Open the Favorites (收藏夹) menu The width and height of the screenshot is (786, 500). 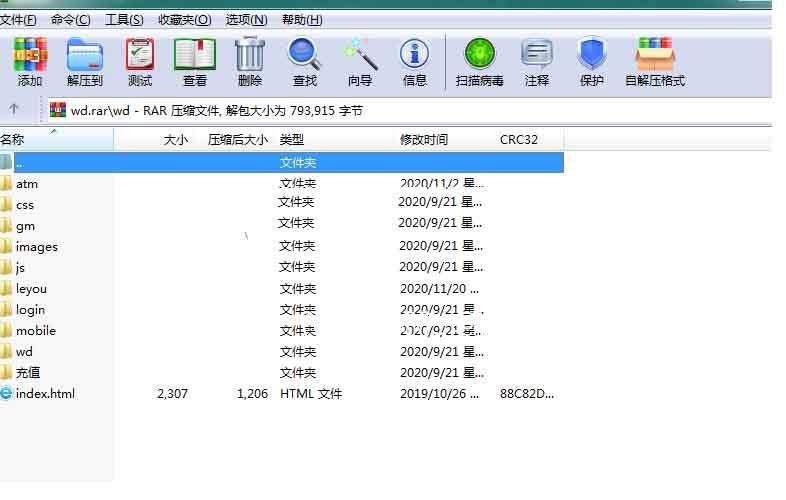point(185,19)
